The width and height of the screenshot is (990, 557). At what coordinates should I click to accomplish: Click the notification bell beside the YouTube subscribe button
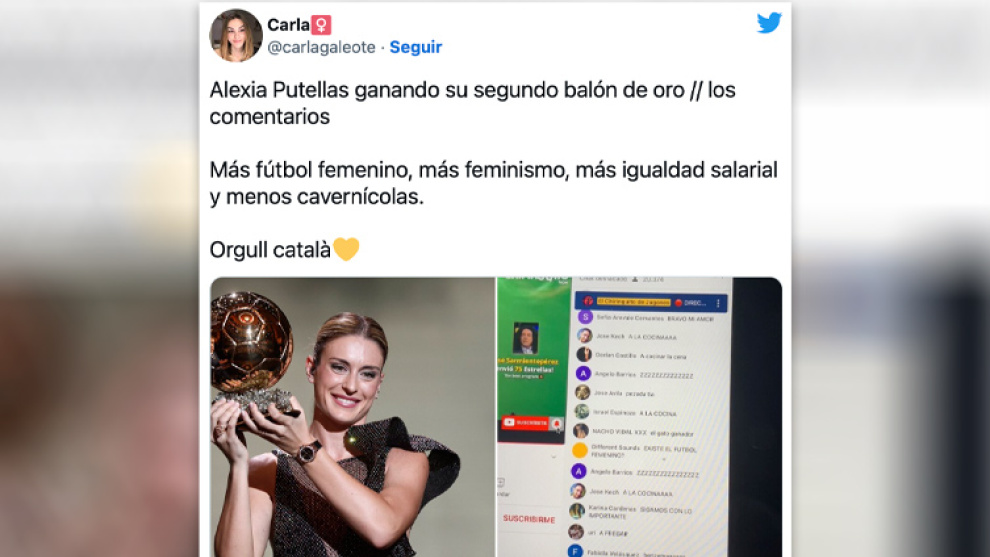[556, 423]
